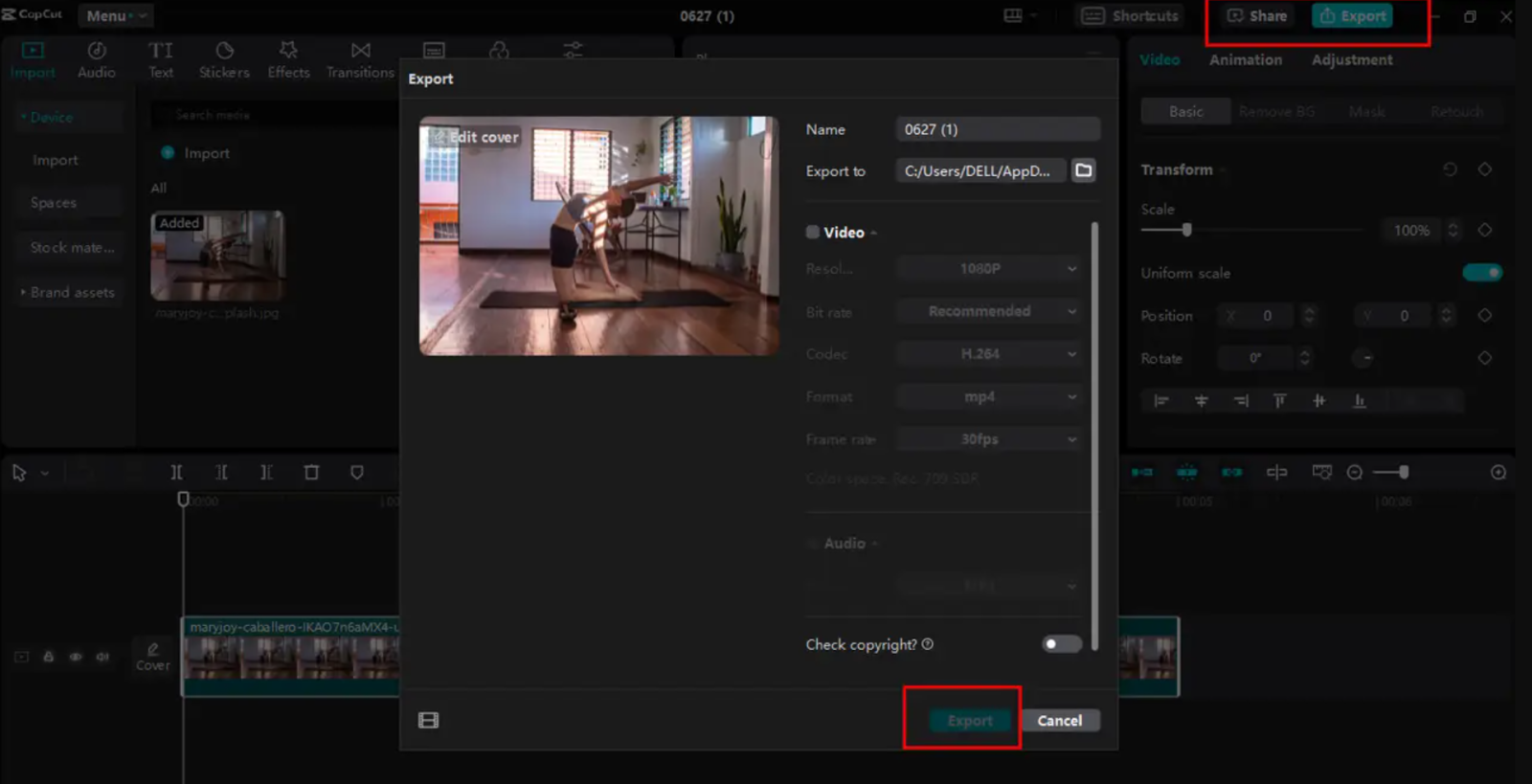Click the align left icon
Viewport: 1532px width, 784px height.
pos(1161,400)
